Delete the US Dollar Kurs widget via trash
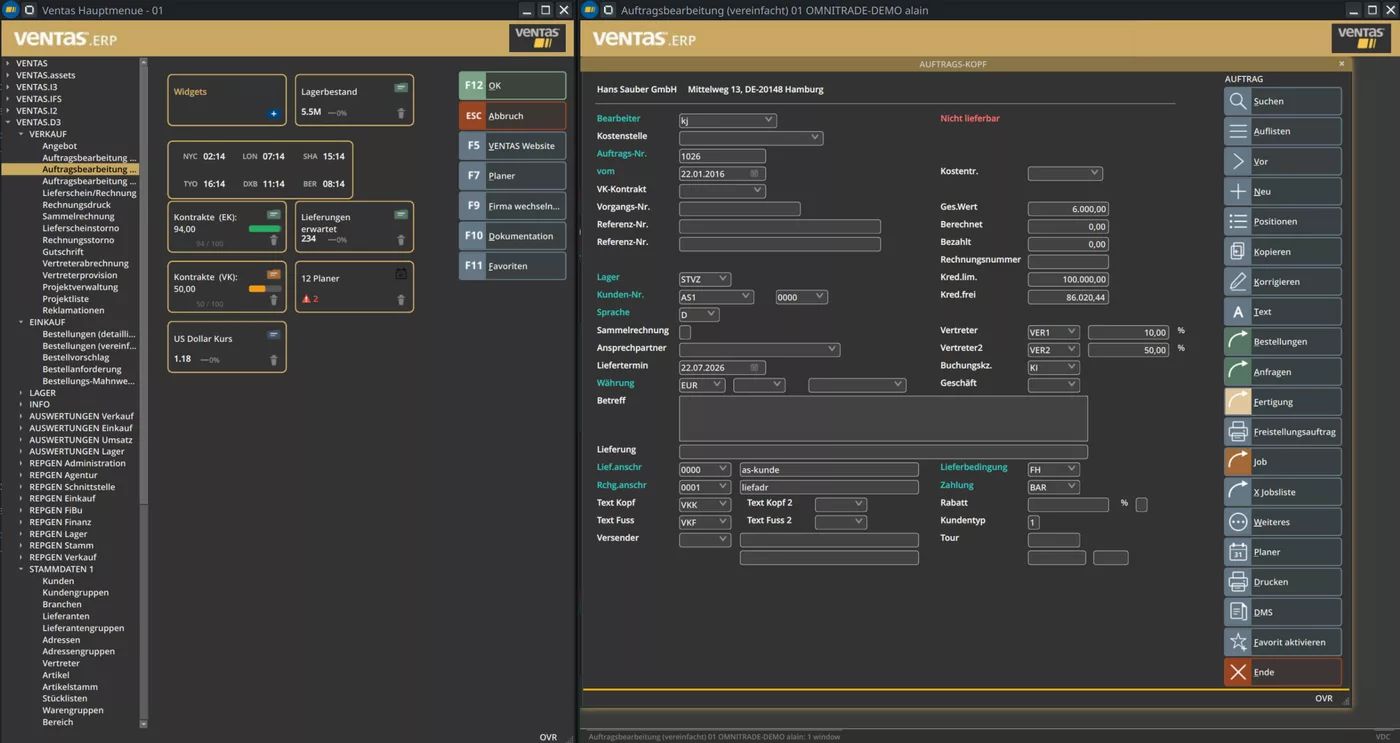The height and width of the screenshot is (743, 1400). [273, 360]
